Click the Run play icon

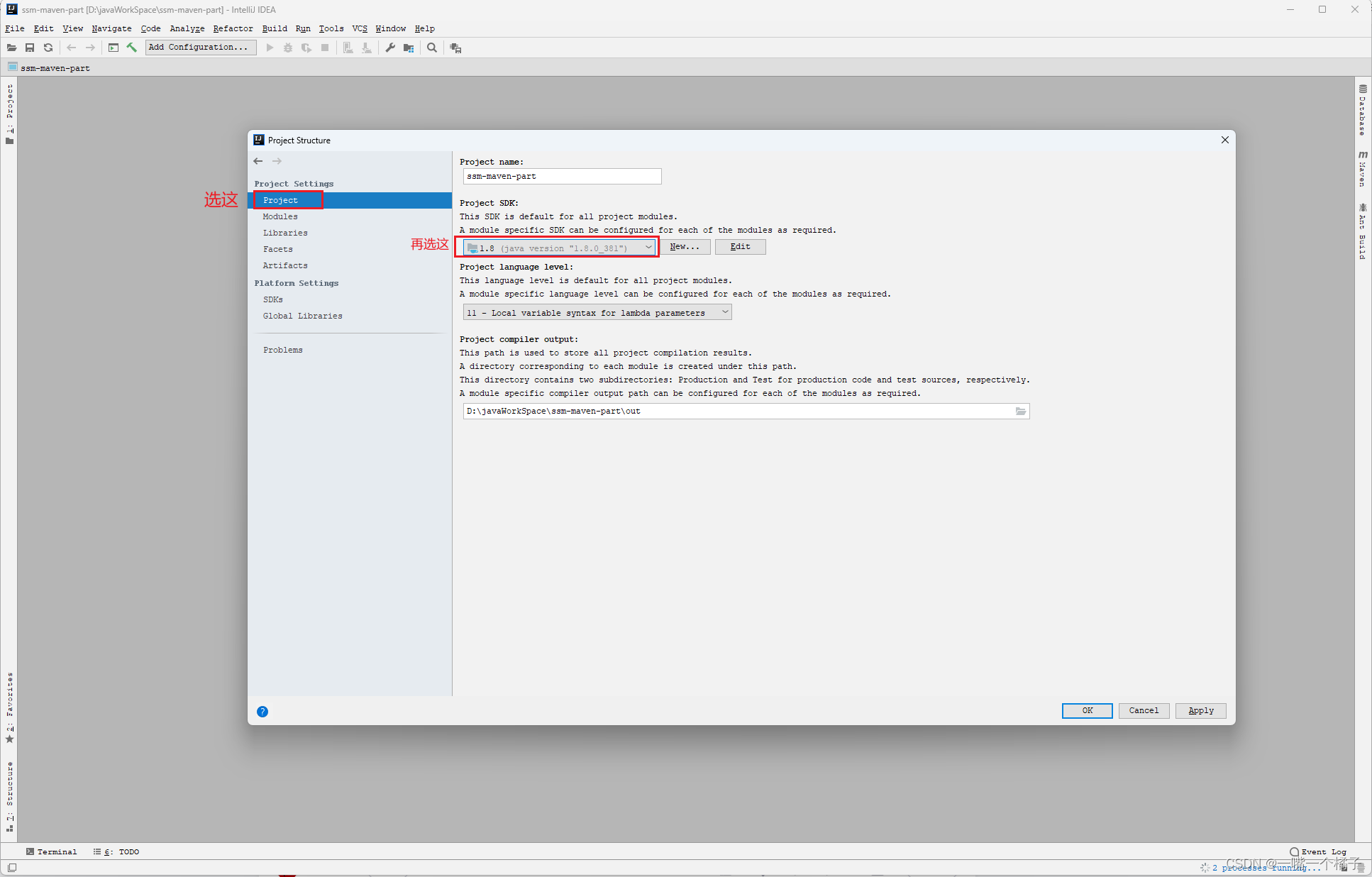click(x=270, y=48)
